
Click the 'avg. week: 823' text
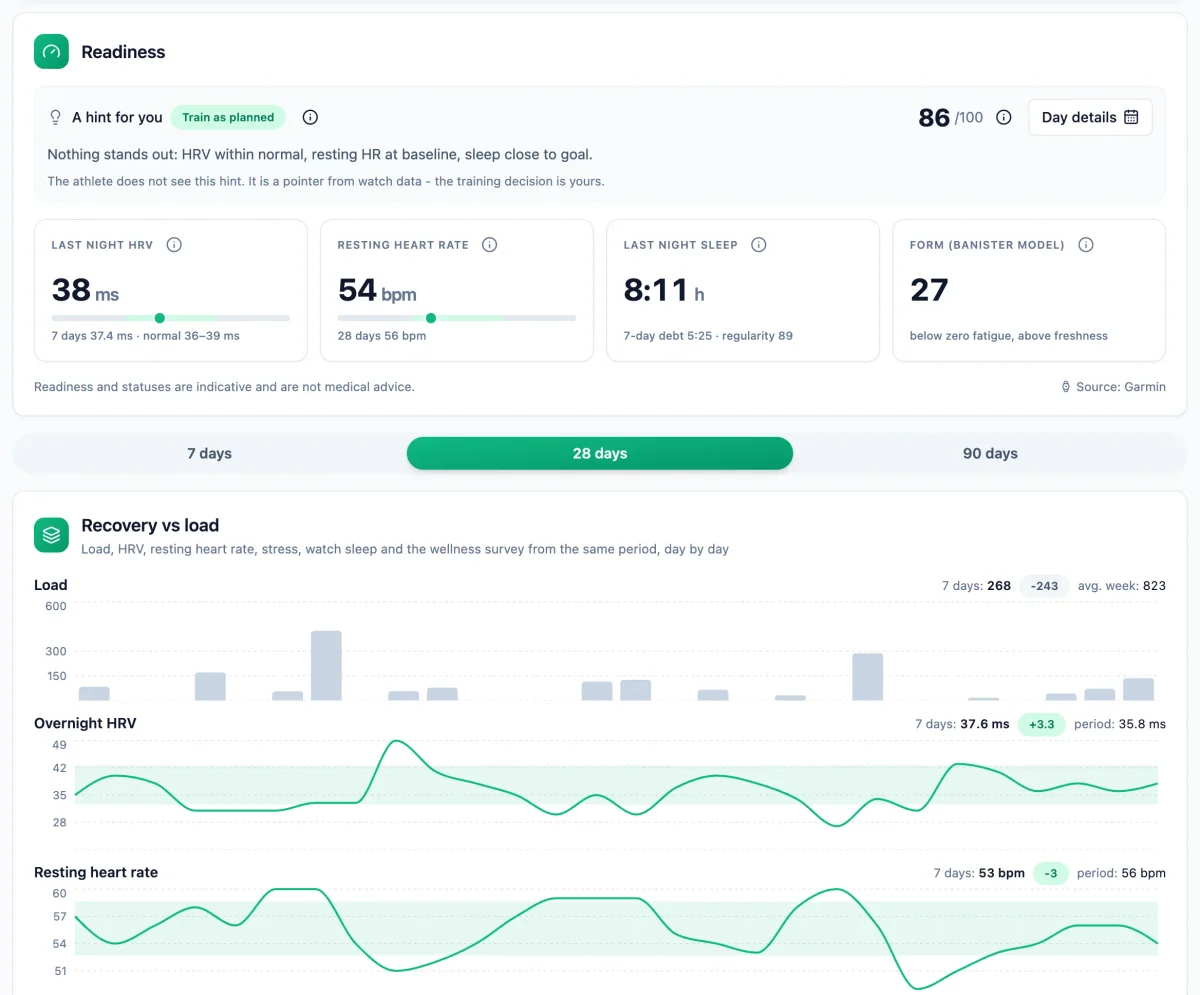point(1122,586)
